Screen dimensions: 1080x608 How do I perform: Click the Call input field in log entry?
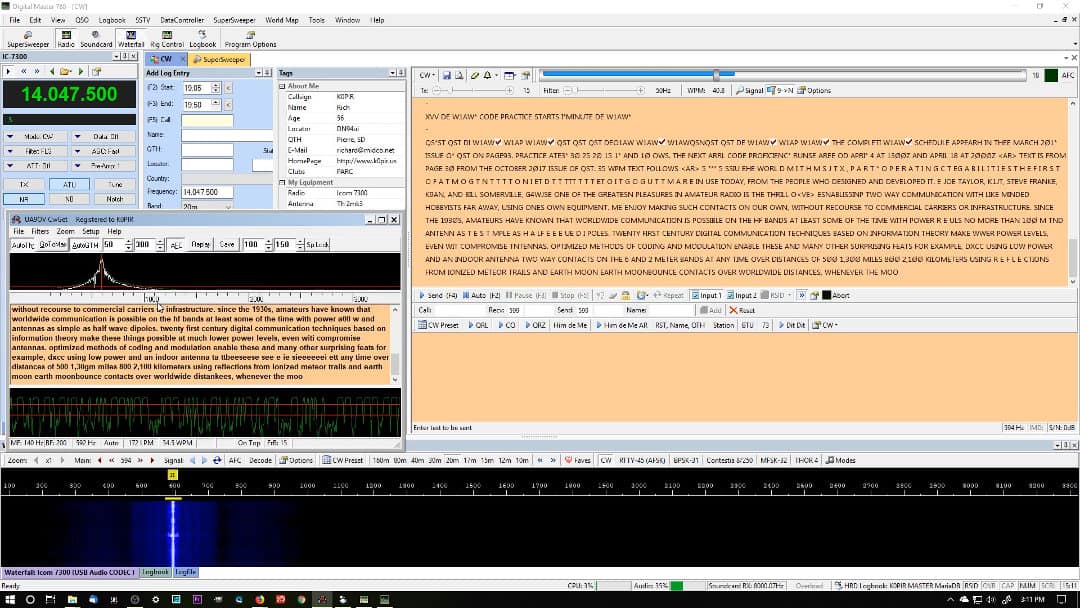tap(207, 120)
